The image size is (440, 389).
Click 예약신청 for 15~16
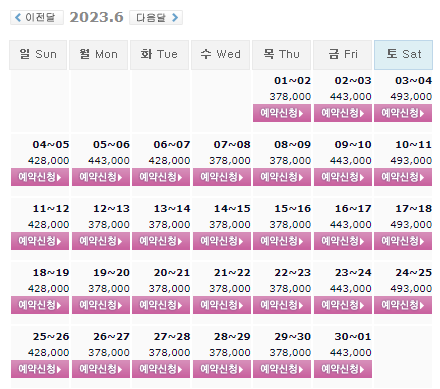click(282, 241)
